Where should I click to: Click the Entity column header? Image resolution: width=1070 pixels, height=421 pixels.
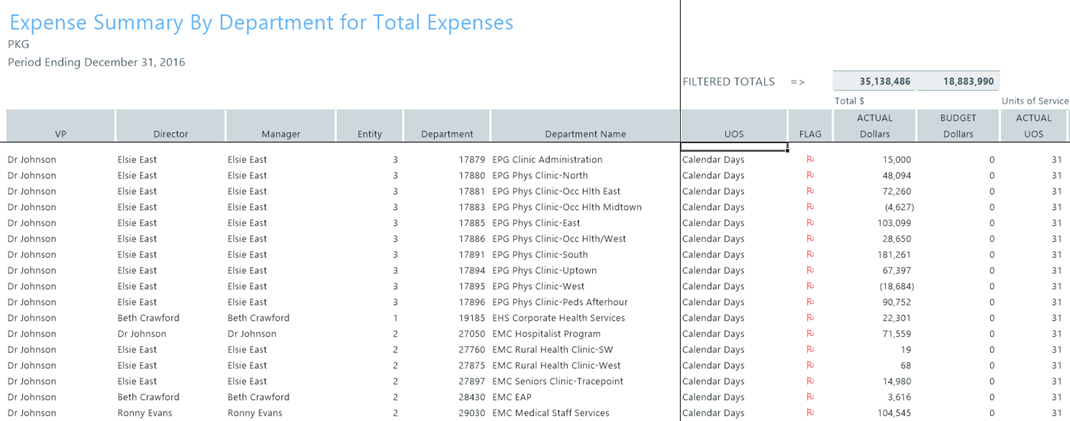tap(370, 133)
